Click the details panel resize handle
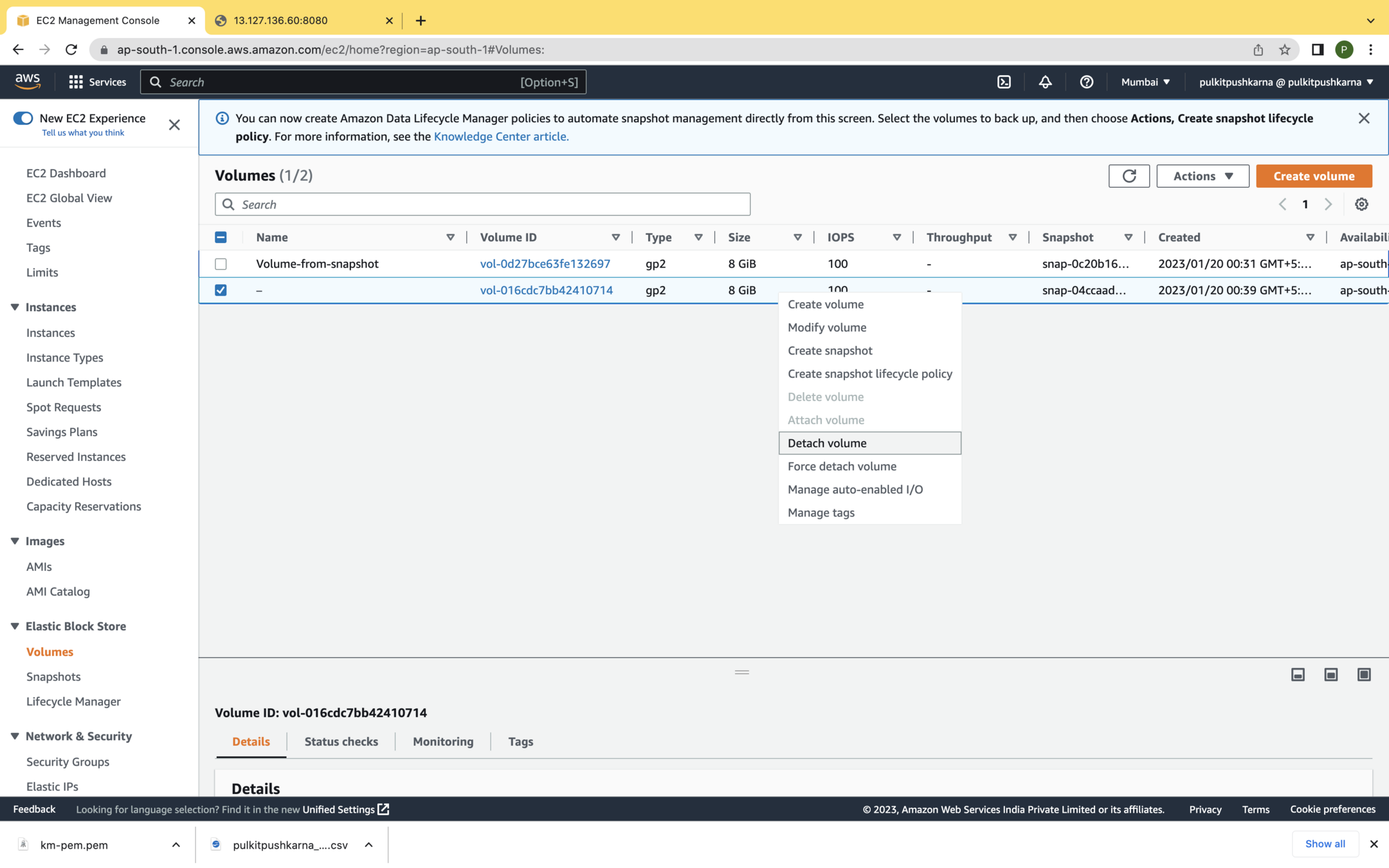This screenshot has width=1389, height=868. tap(741, 672)
